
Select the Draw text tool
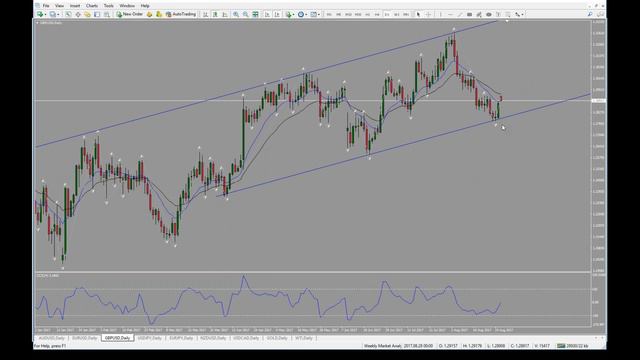[498, 14]
